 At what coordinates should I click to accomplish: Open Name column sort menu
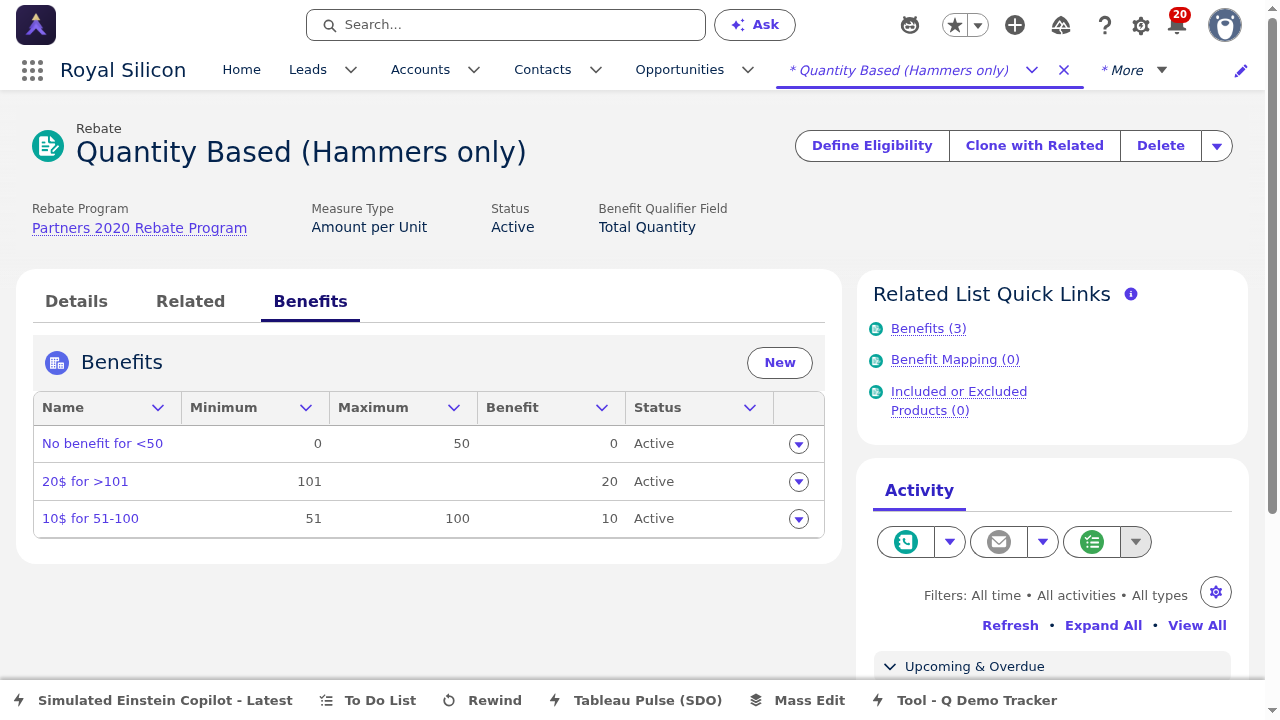(x=158, y=408)
